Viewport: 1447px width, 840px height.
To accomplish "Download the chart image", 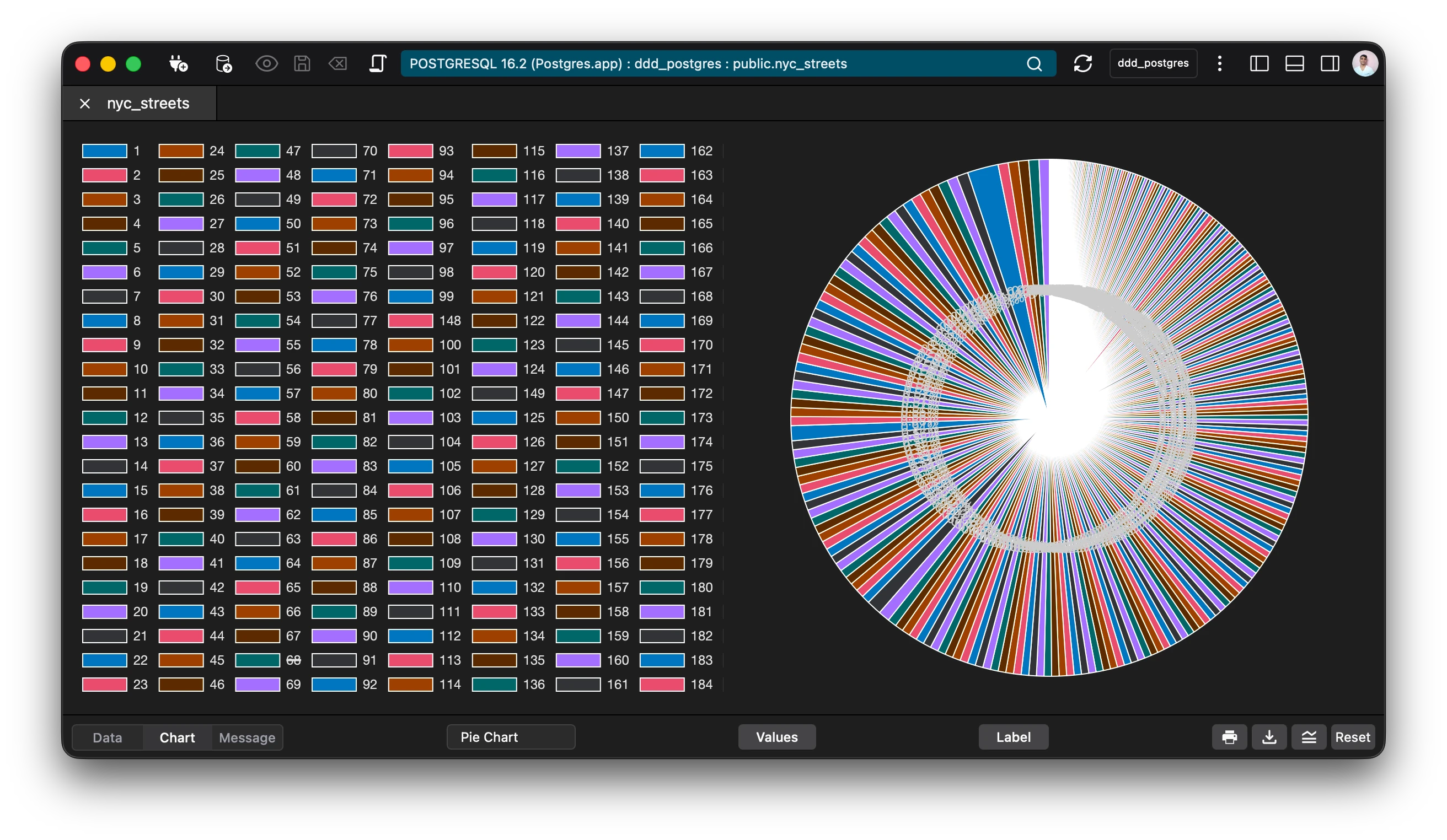I will coord(1269,737).
